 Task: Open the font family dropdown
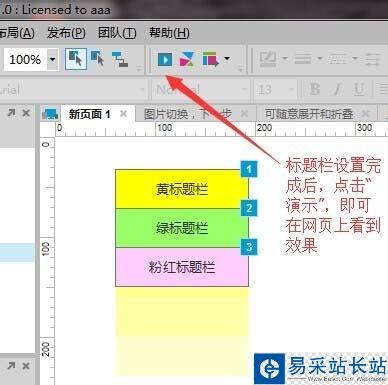click(x=141, y=89)
